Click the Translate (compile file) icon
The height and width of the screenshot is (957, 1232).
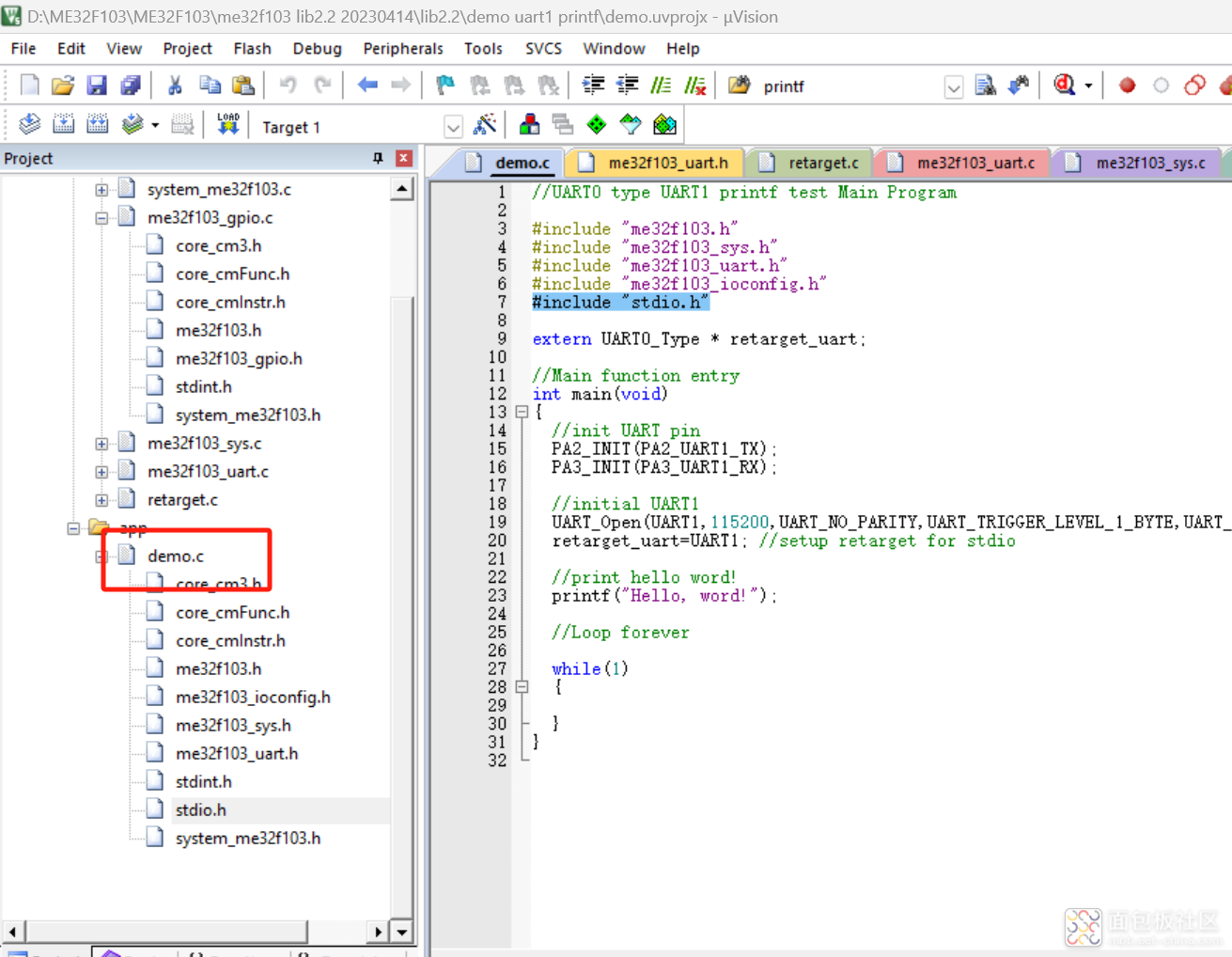[29, 124]
